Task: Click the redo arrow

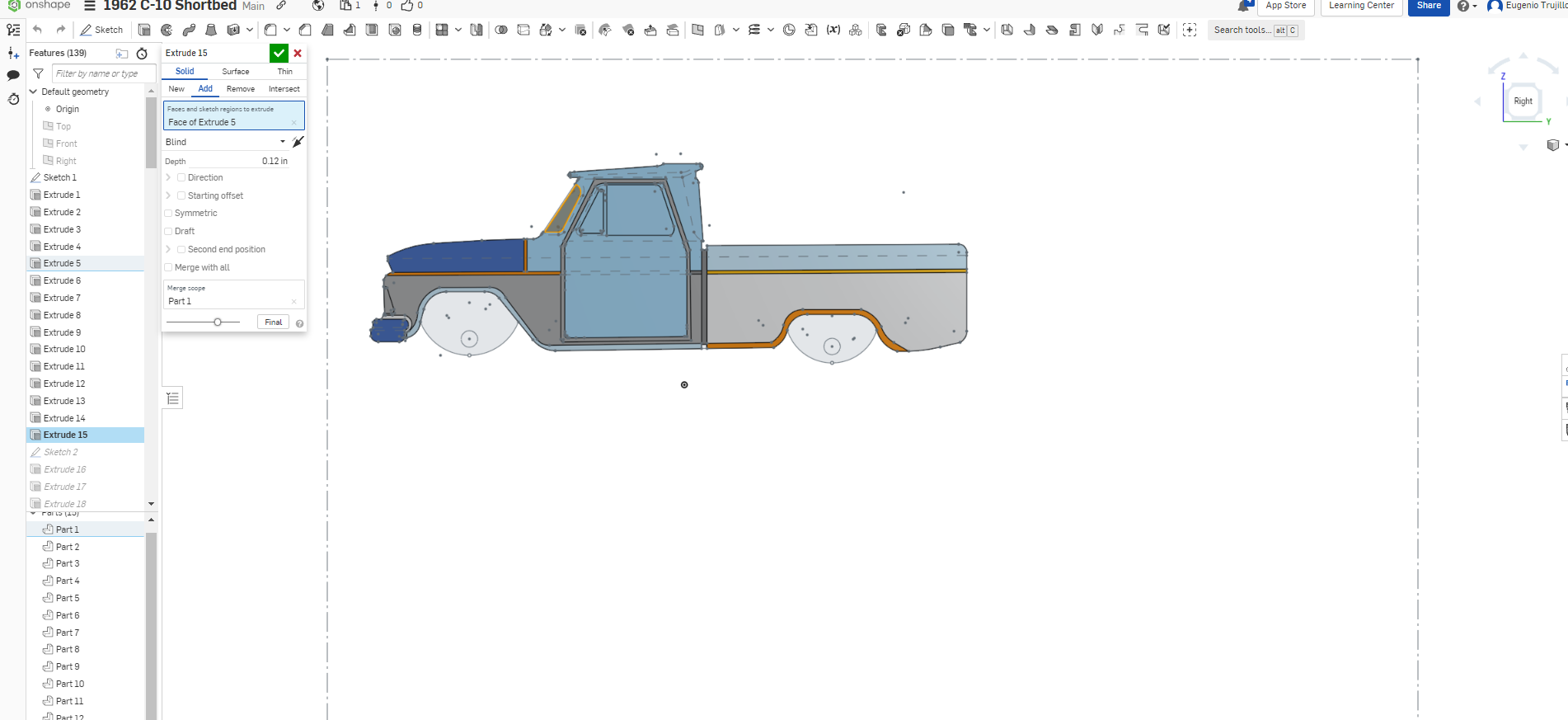Action: (x=61, y=30)
